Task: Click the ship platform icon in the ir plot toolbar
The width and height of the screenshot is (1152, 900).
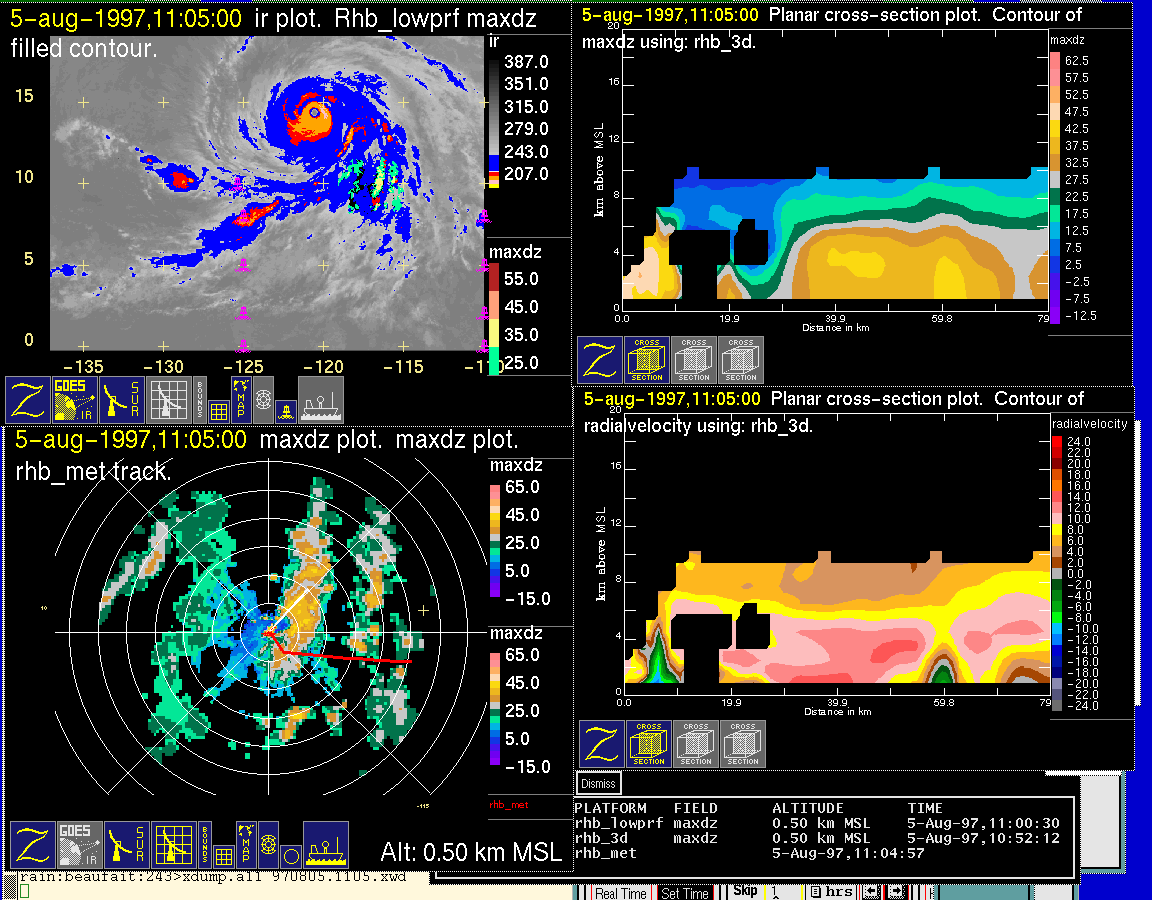Action: [x=321, y=399]
